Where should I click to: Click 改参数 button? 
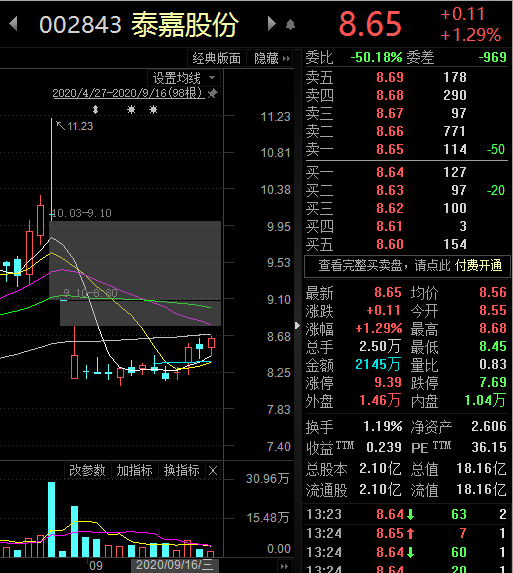click(x=87, y=470)
